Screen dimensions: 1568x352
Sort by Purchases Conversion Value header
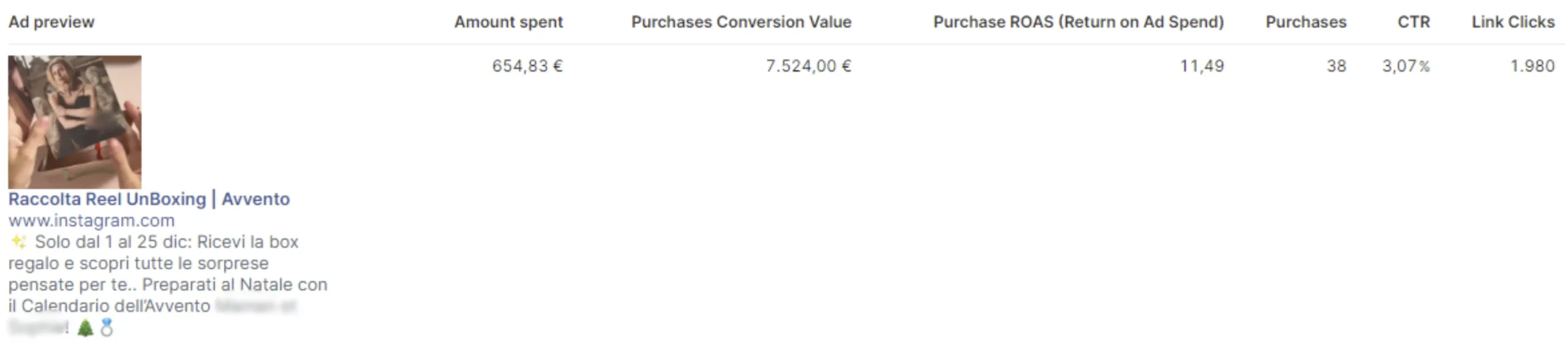[741, 22]
